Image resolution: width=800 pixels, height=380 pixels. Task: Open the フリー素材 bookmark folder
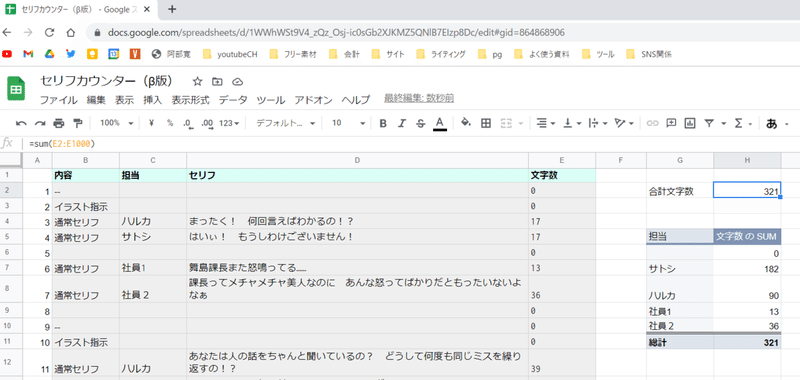(293, 54)
